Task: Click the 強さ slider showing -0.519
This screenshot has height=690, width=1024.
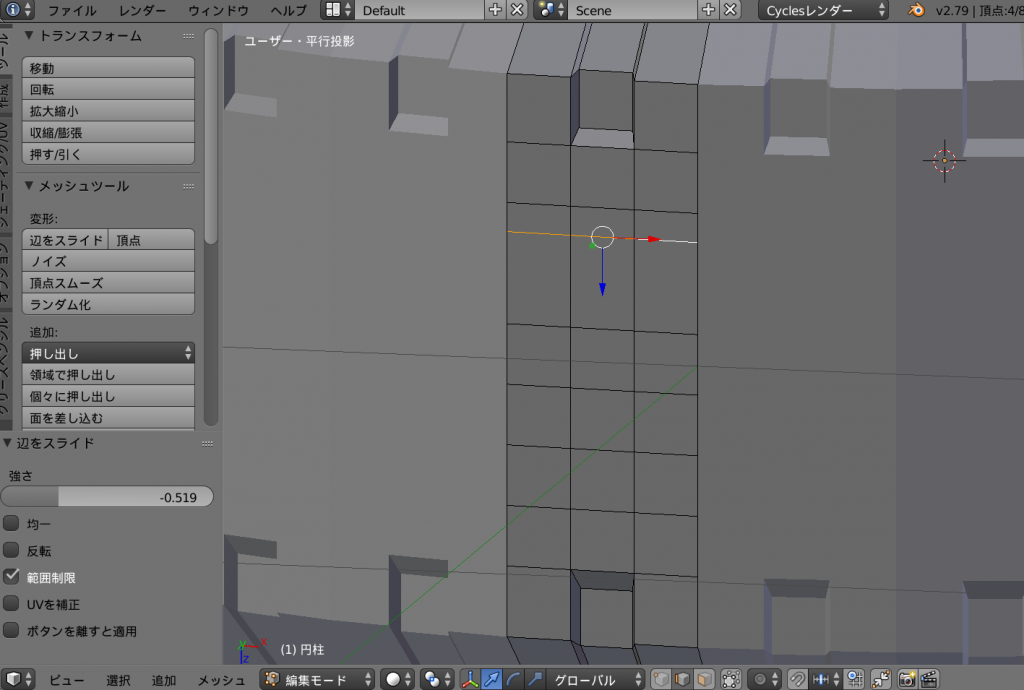Action: (x=107, y=497)
